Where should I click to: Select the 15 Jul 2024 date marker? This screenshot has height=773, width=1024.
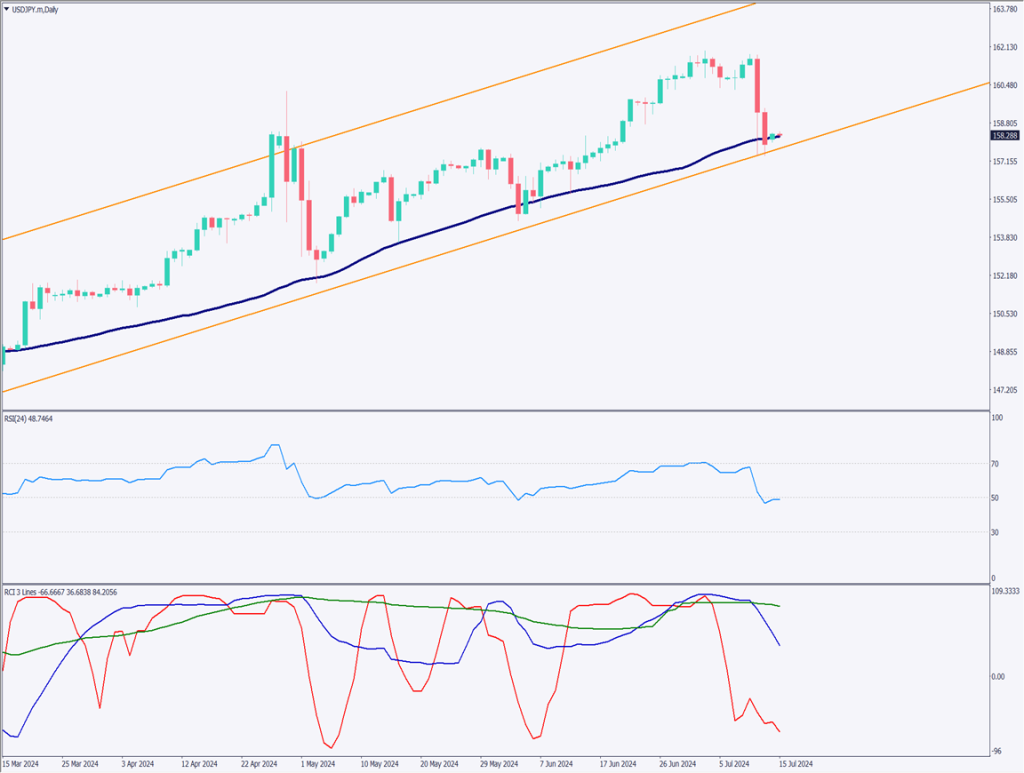(796, 763)
